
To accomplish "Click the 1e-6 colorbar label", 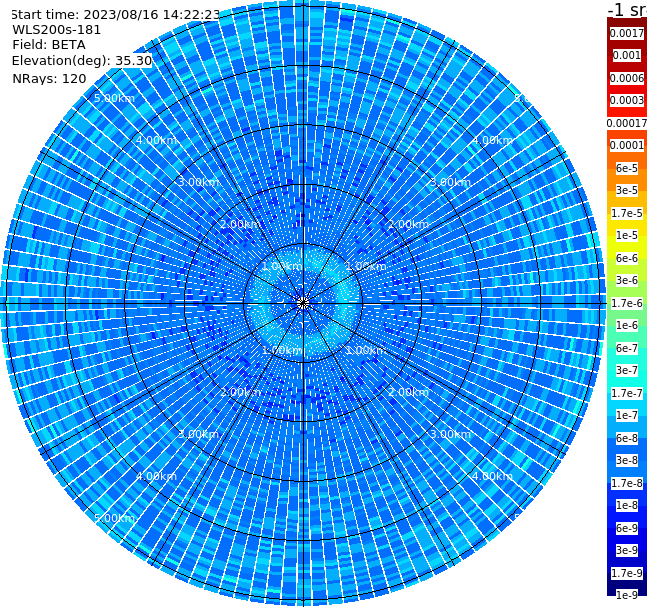I will (627, 325).
